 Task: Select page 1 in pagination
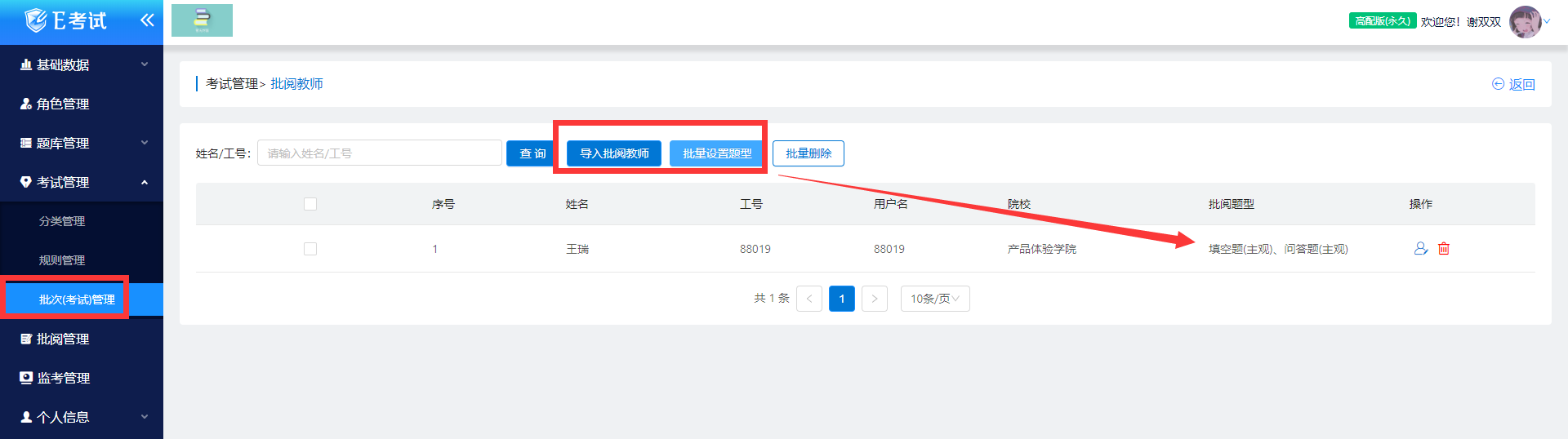coord(842,299)
